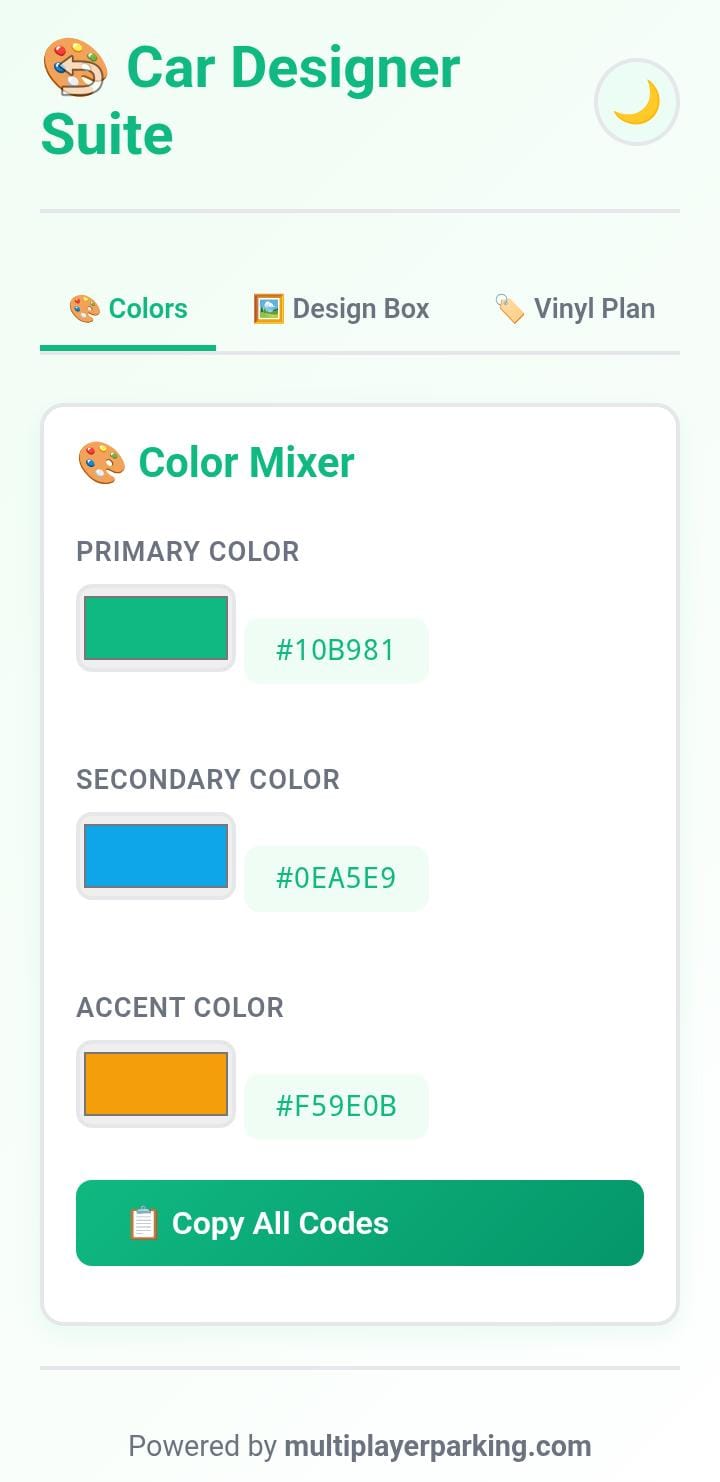The width and height of the screenshot is (720, 1482).
Task: Click the tag icon on Vinyl Plan
Action: point(509,309)
